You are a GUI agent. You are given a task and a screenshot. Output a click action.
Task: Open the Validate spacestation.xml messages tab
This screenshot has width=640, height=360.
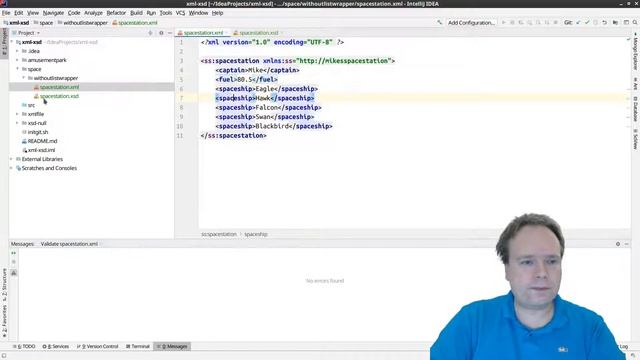click(69, 244)
